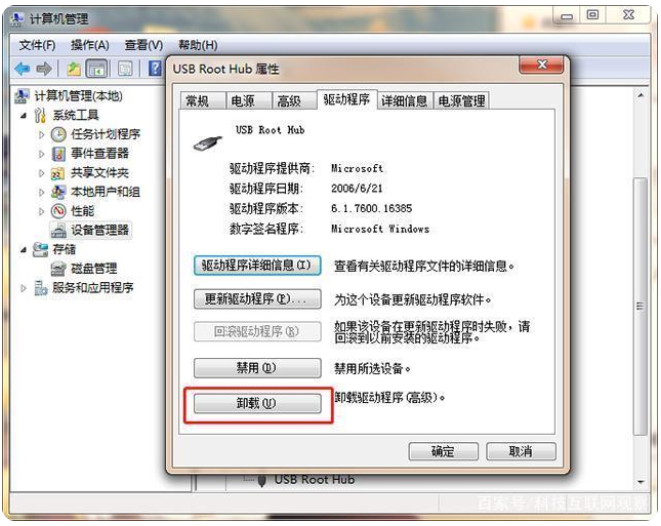The width and height of the screenshot is (661, 526).
Task: Click the OK (确定) button
Action: click(443, 451)
